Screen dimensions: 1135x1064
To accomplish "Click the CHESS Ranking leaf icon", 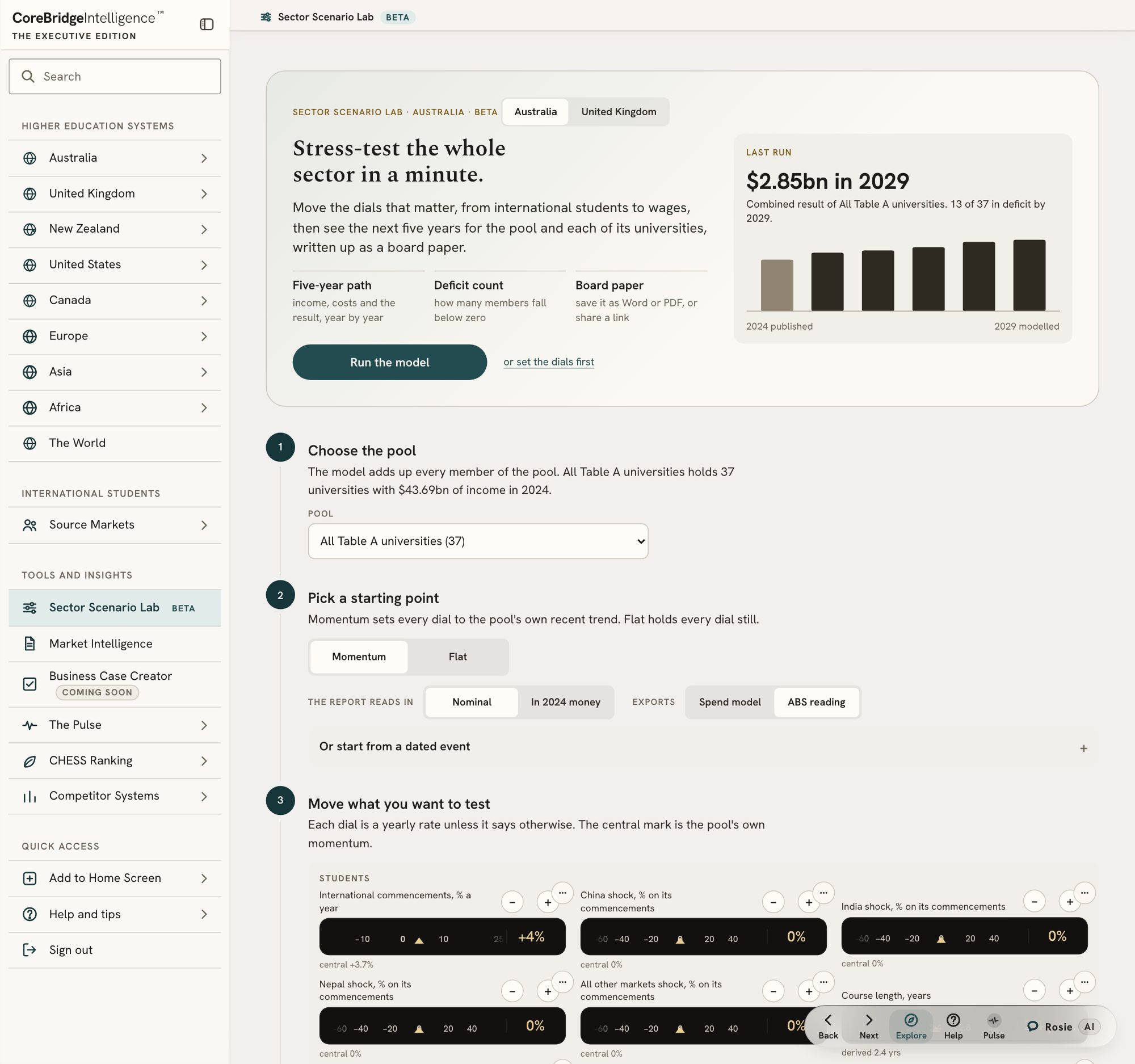I will click(30, 761).
